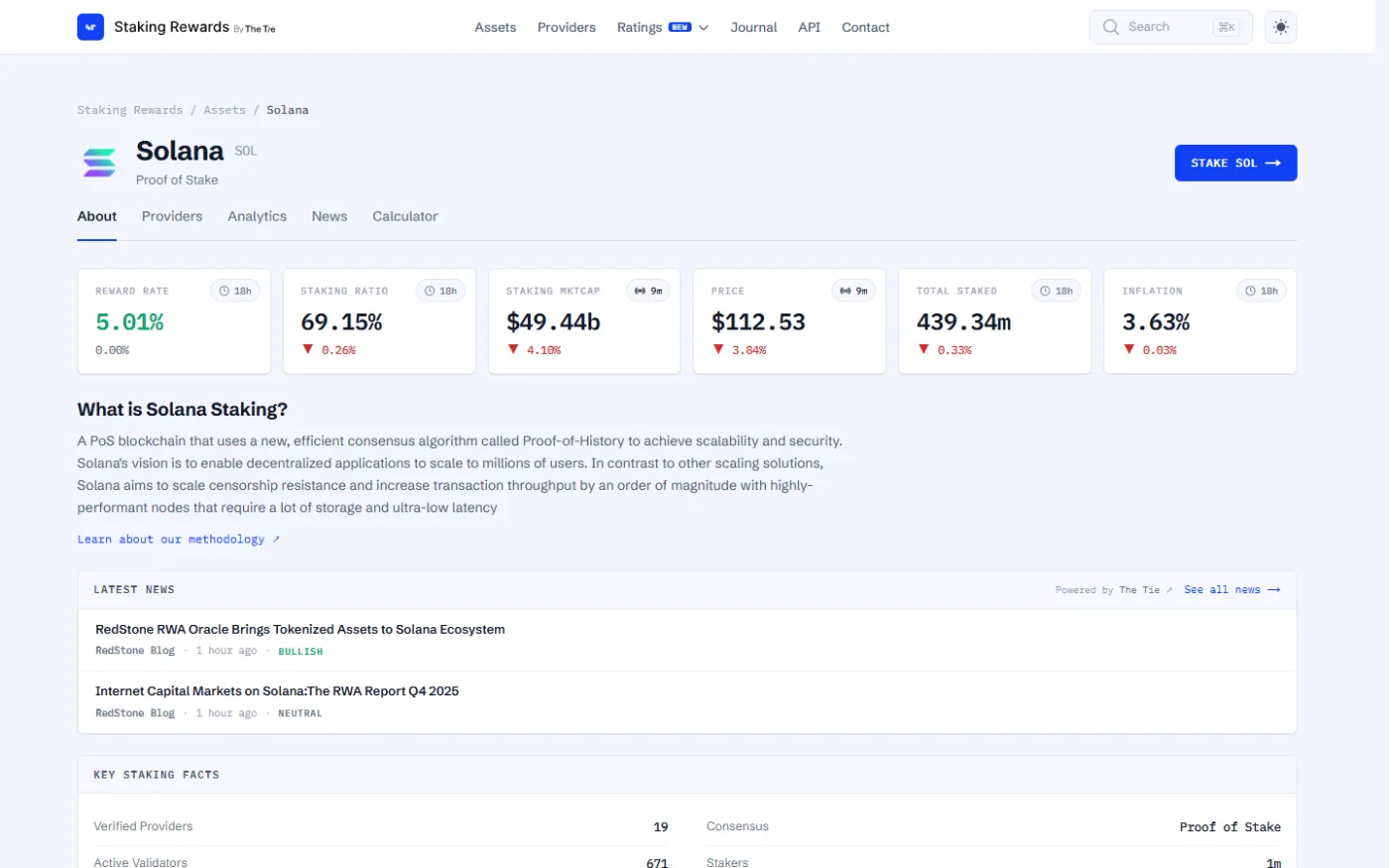
Task: Expand the Ratings dropdown chevron
Action: [x=703, y=28]
